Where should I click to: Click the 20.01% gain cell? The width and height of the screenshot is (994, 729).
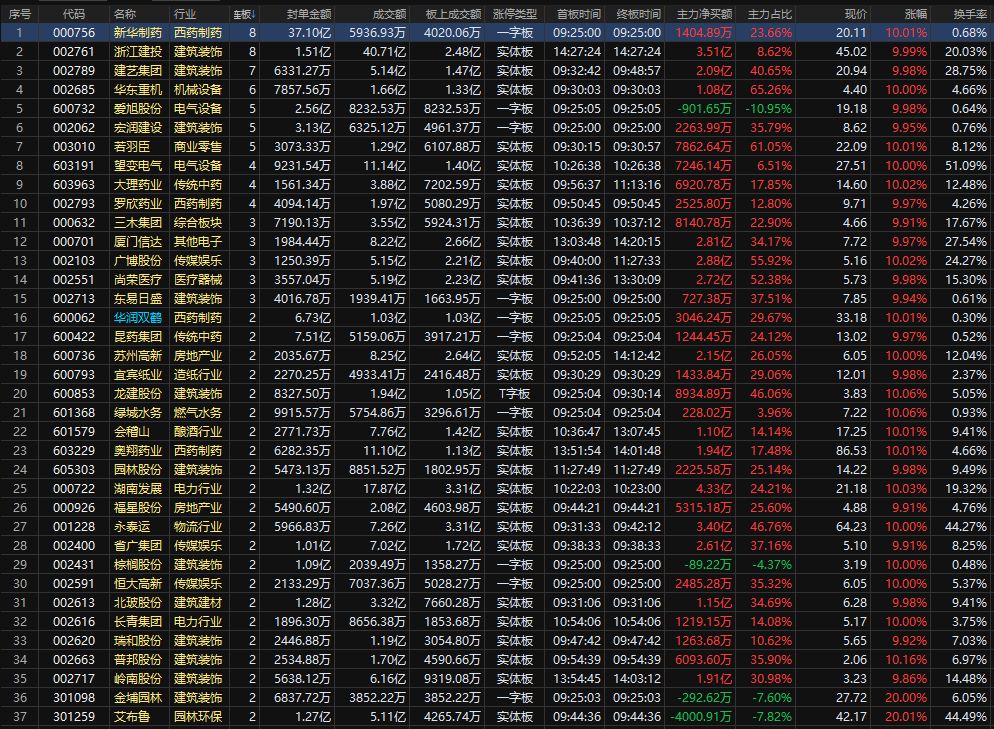[906, 717]
